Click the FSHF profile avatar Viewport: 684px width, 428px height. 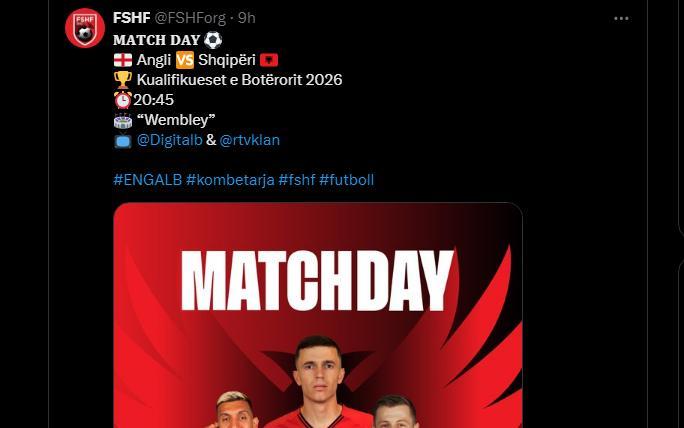pos(85,27)
